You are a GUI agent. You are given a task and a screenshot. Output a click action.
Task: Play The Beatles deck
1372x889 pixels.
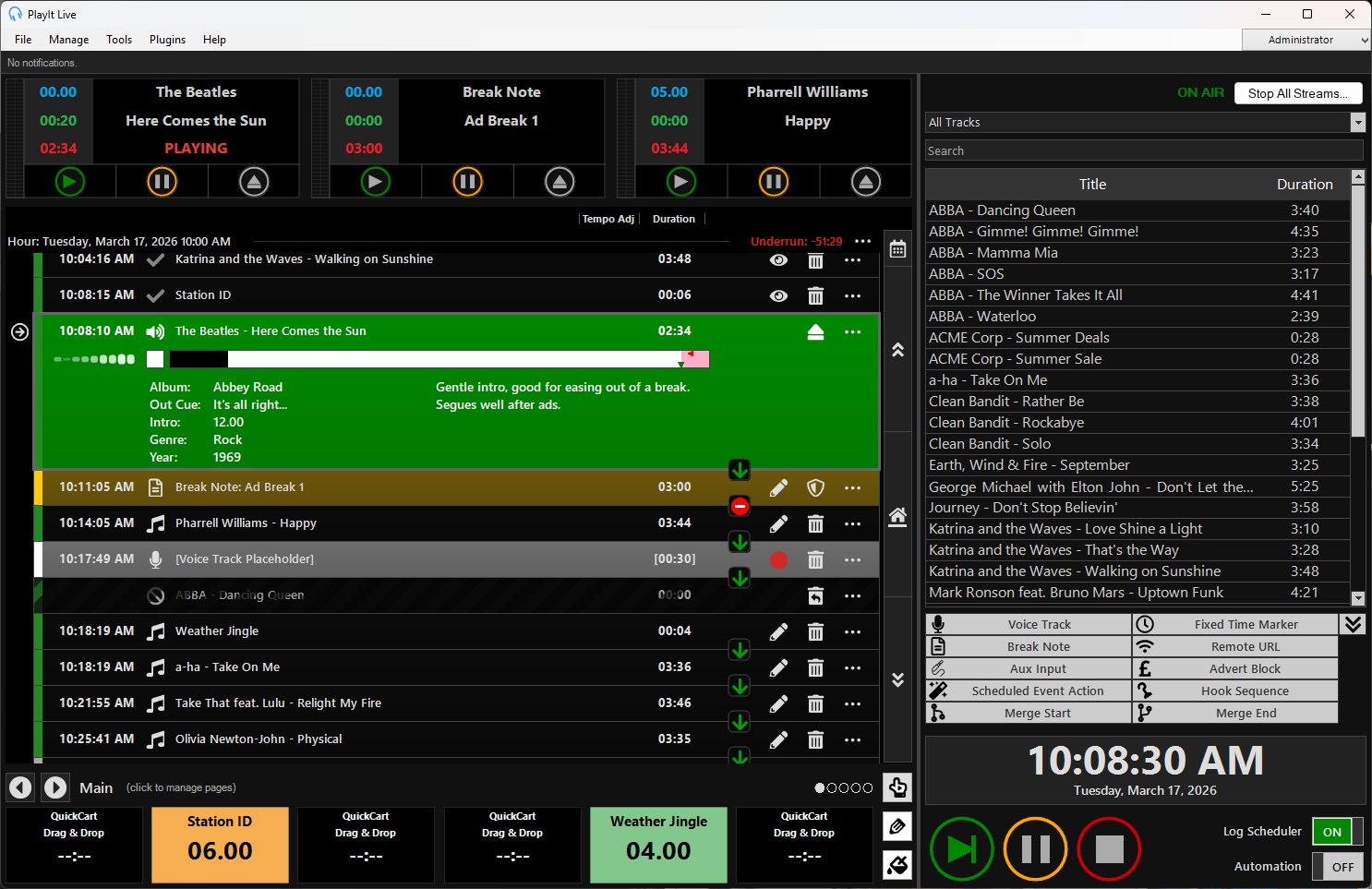point(69,182)
